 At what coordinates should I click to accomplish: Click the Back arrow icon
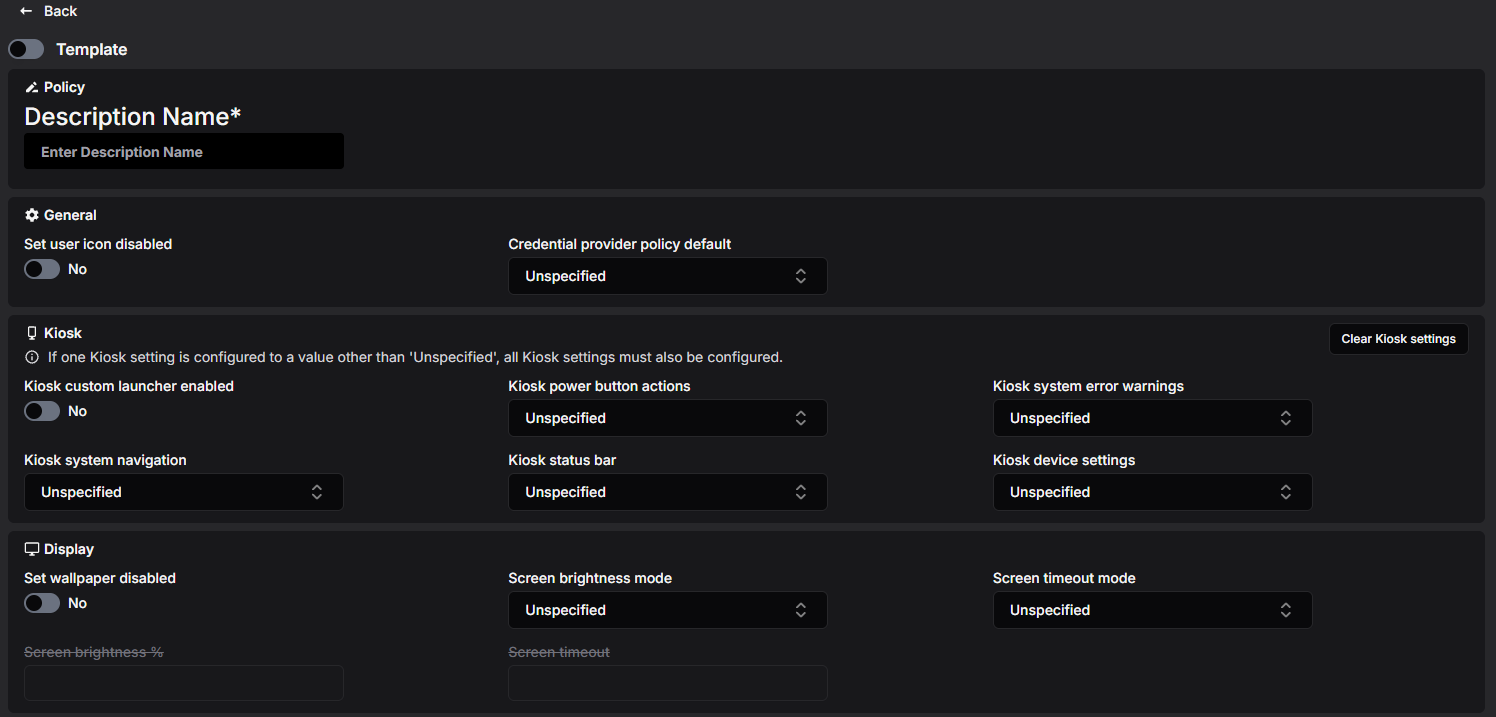[x=26, y=11]
